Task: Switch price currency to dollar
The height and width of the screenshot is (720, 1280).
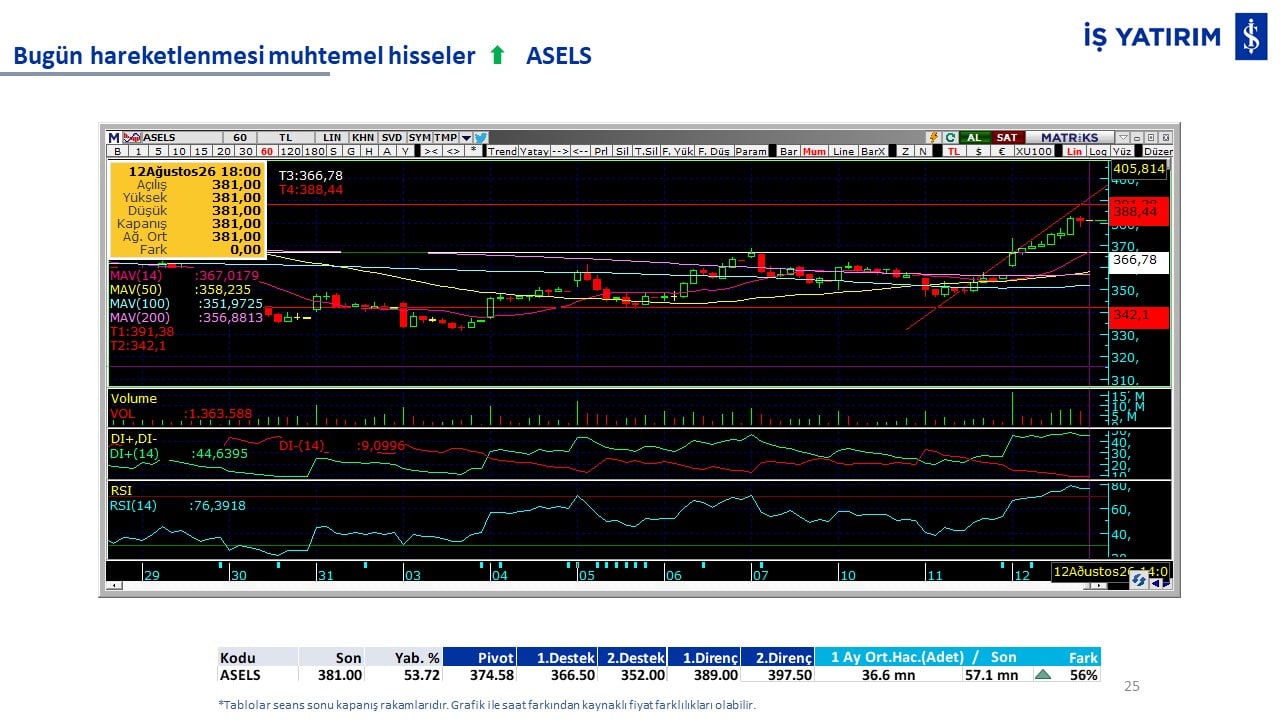Action: click(x=979, y=151)
